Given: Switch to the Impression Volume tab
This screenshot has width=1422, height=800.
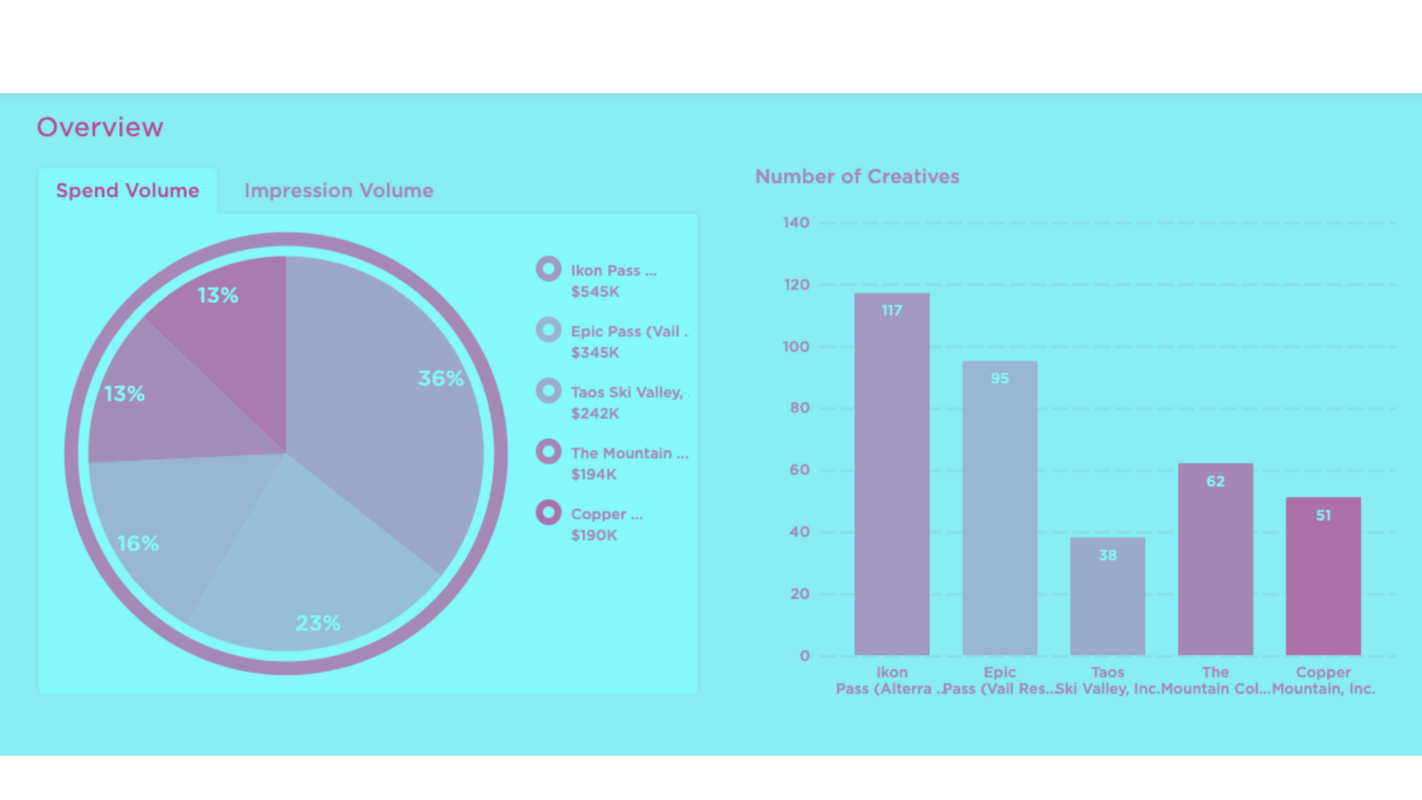Looking at the screenshot, I should (x=338, y=190).
